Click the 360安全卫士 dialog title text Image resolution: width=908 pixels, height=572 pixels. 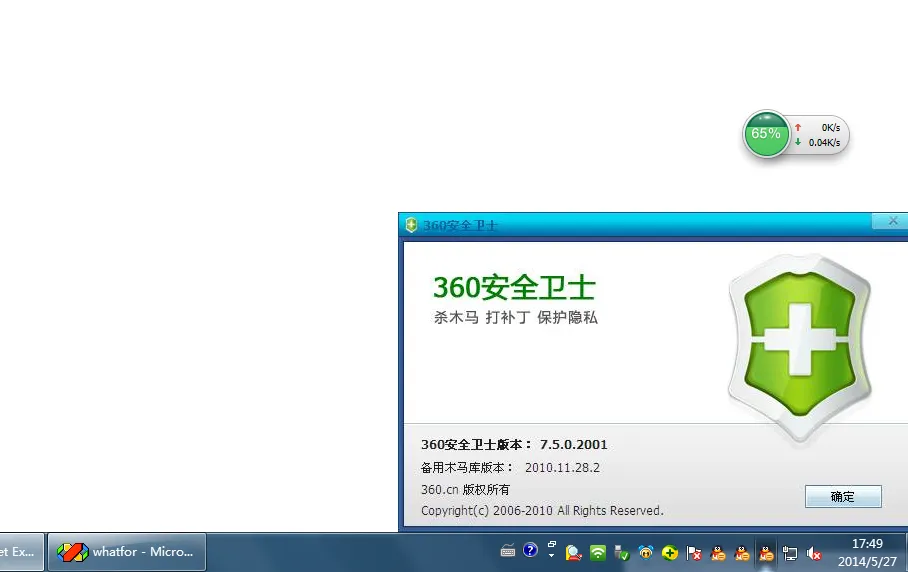[x=460, y=225]
